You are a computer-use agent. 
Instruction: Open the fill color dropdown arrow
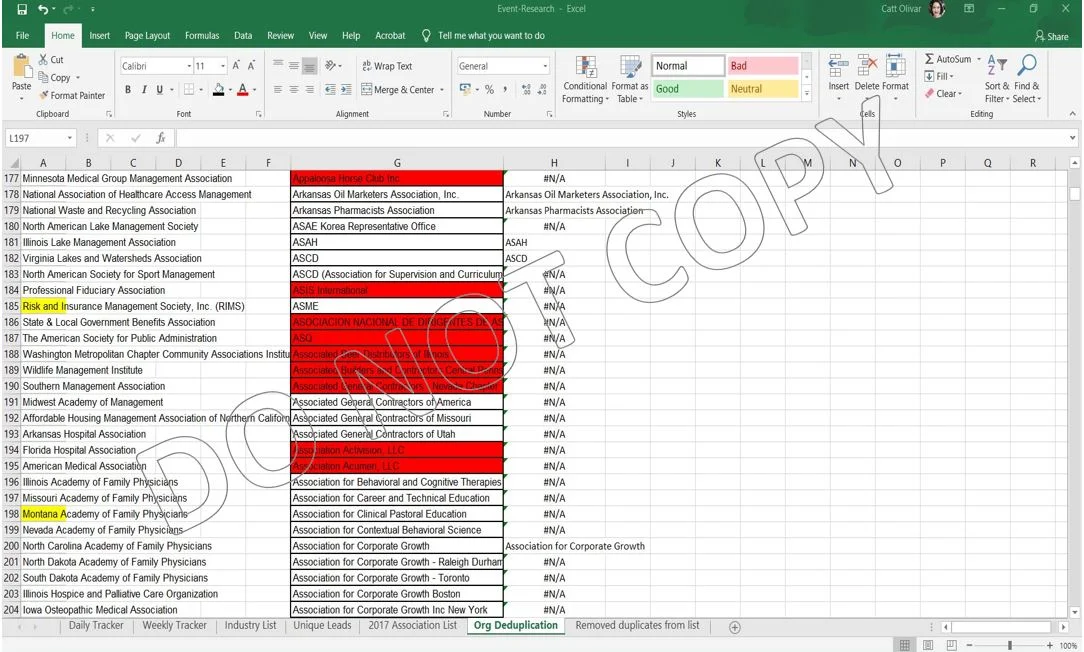click(x=230, y=90)
